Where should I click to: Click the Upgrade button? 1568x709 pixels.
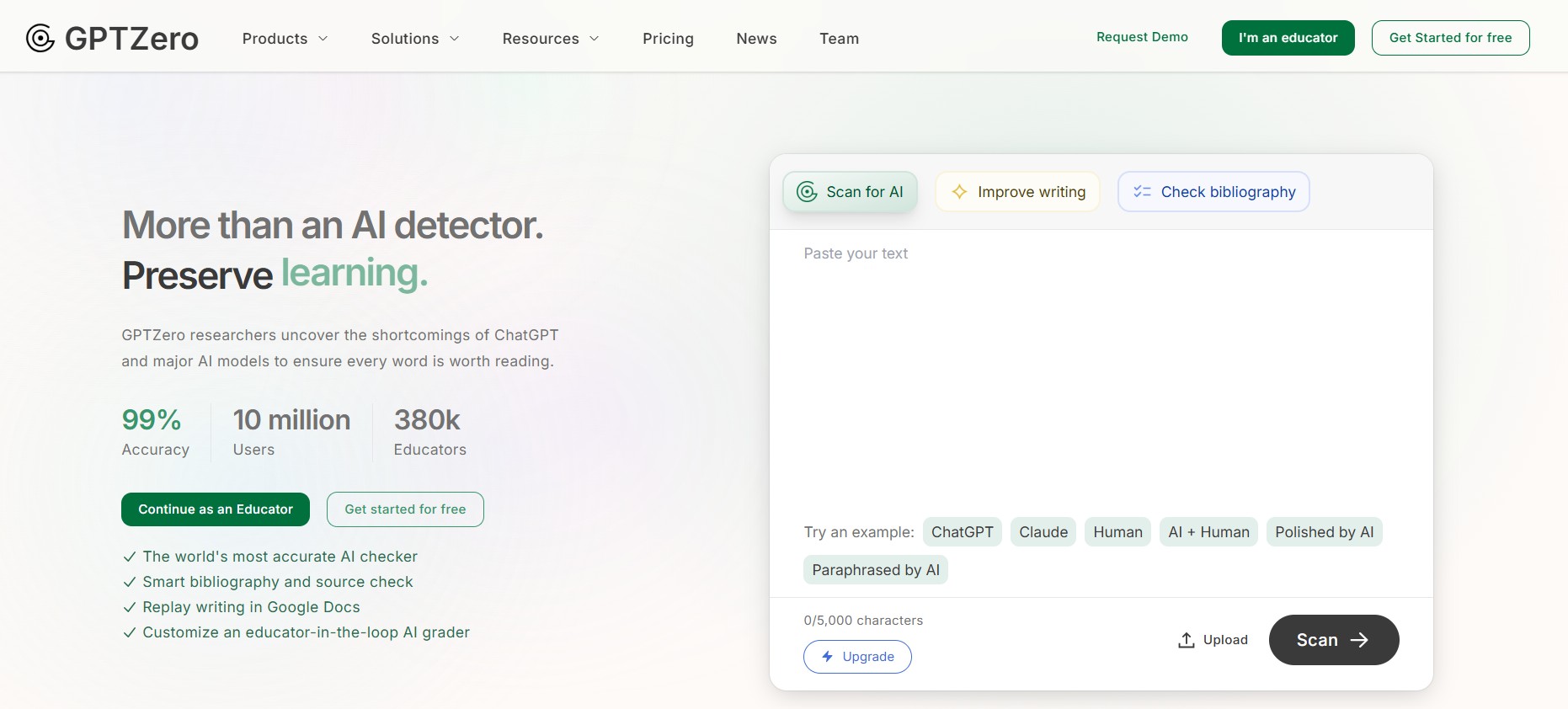tap(857, 657)
